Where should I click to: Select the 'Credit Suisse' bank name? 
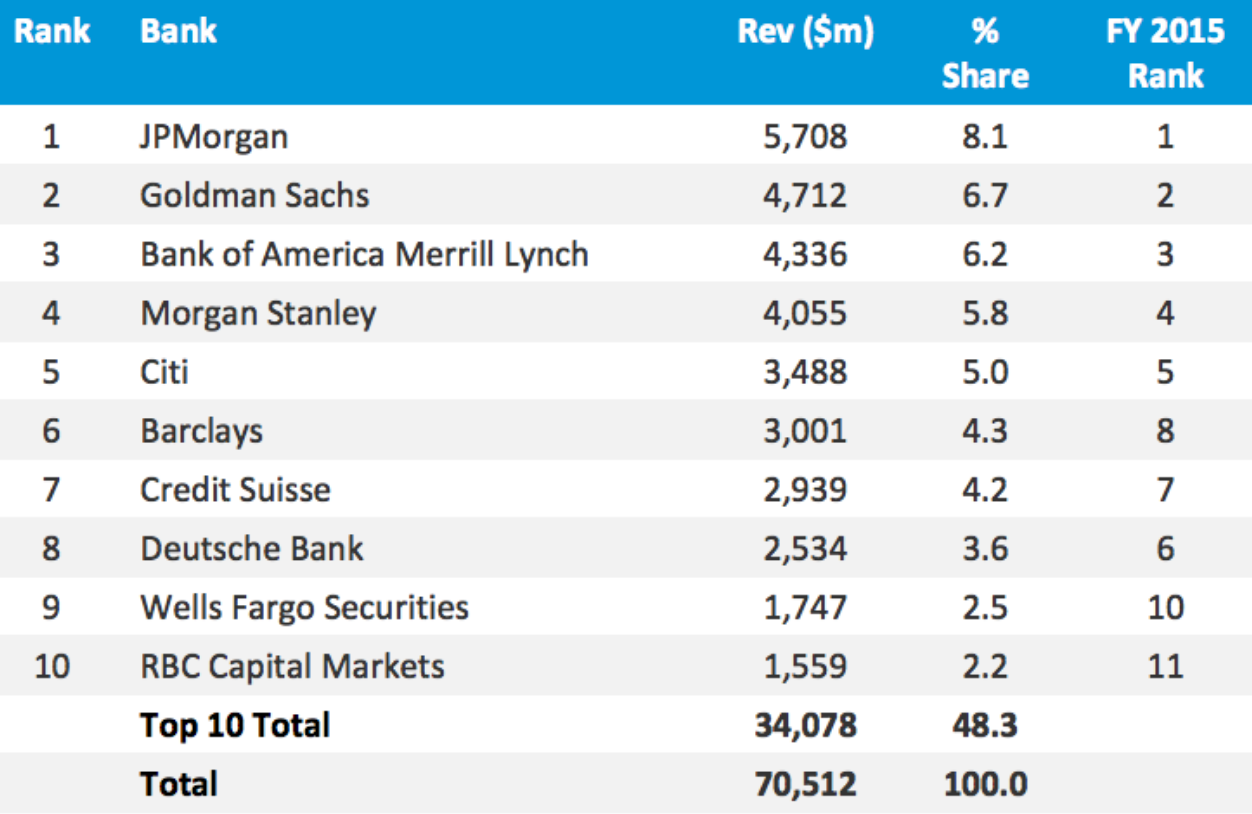pos(236,490)
